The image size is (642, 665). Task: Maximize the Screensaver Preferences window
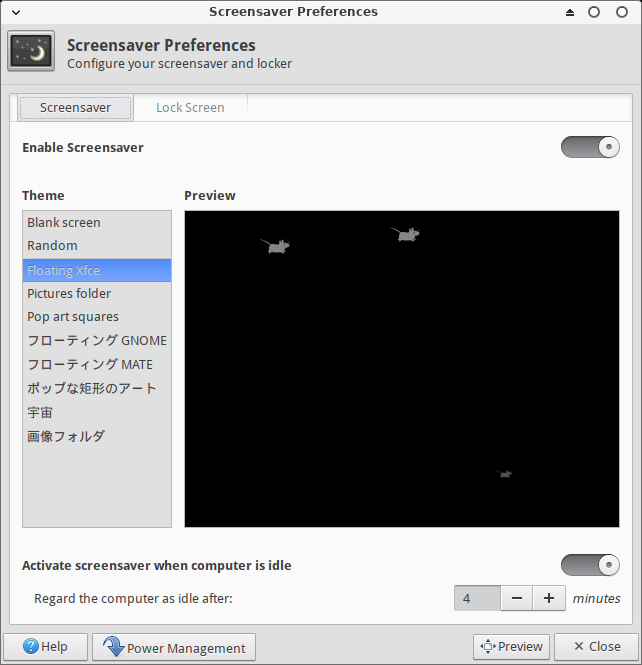594,12
